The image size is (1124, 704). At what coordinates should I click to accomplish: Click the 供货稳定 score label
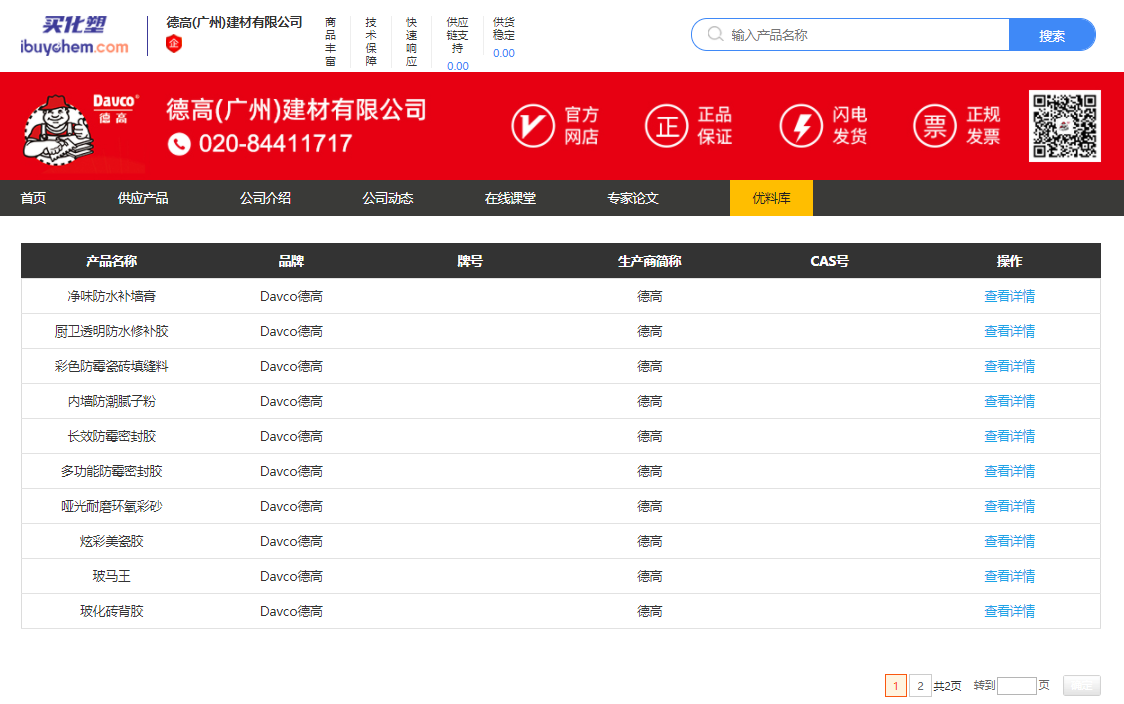(504, 29)
